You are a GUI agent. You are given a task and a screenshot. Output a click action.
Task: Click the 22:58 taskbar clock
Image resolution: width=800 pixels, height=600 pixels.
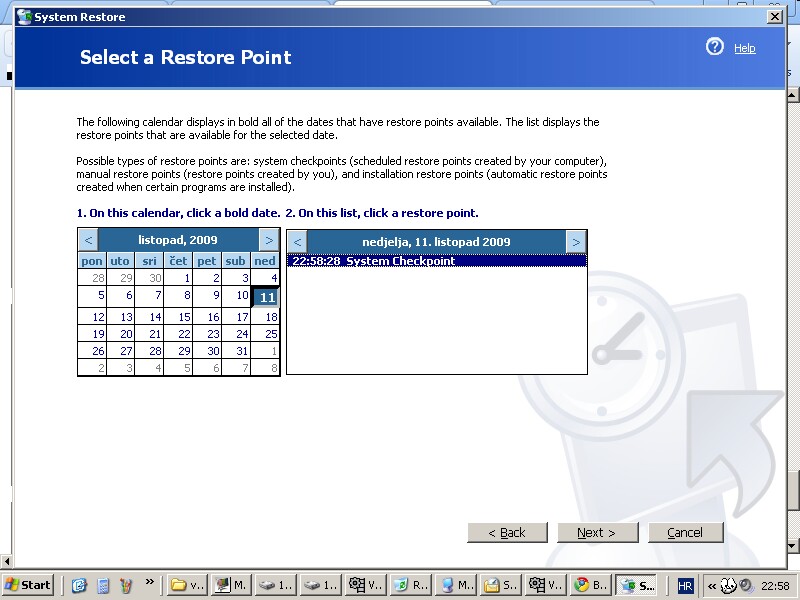click(x=775, y=586)
